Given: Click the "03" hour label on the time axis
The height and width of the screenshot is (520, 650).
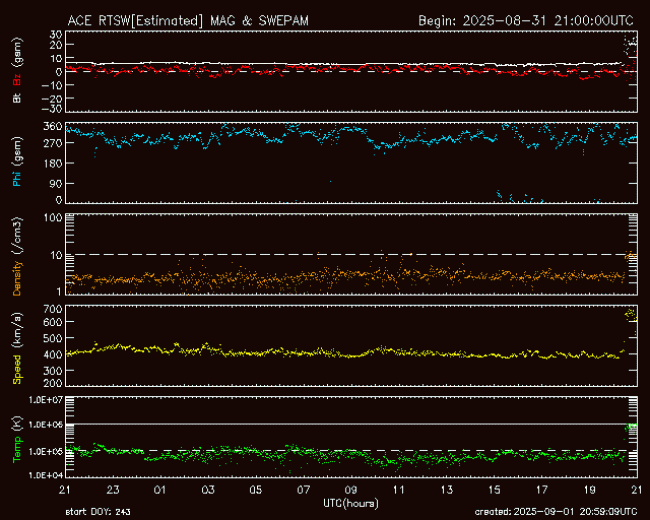Looking at the screenshot, I should click(x=208, y=490).
